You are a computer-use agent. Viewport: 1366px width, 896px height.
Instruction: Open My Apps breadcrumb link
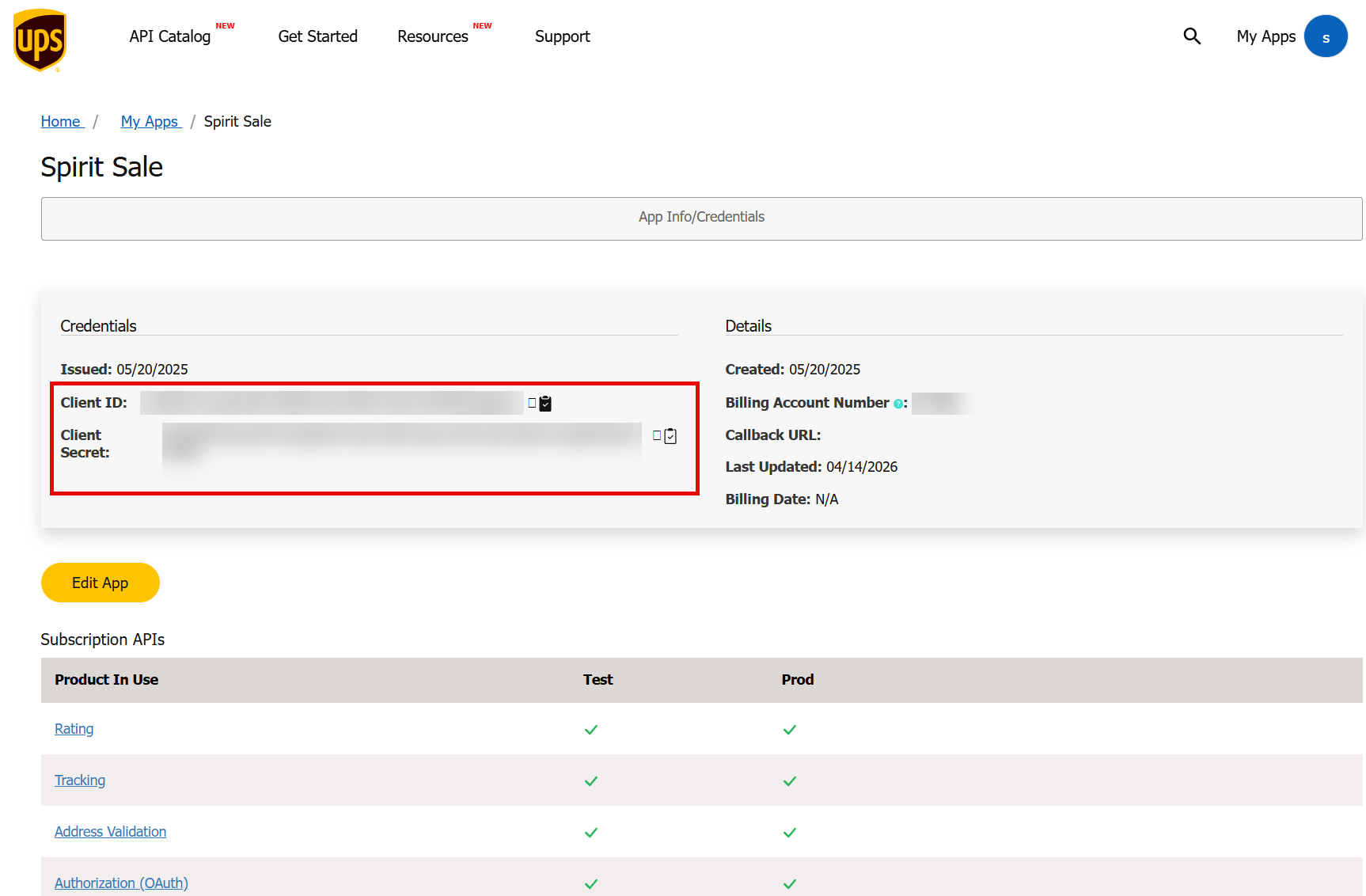pos(150,121)
